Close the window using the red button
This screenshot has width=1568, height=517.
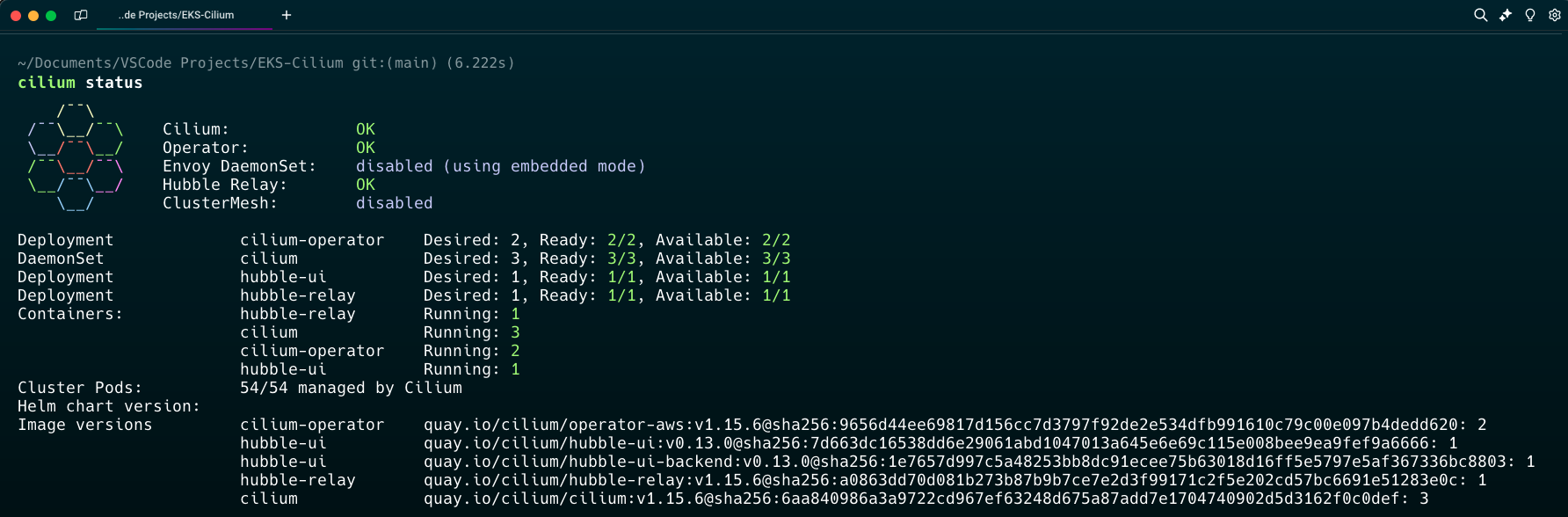(x=16, y=16)
